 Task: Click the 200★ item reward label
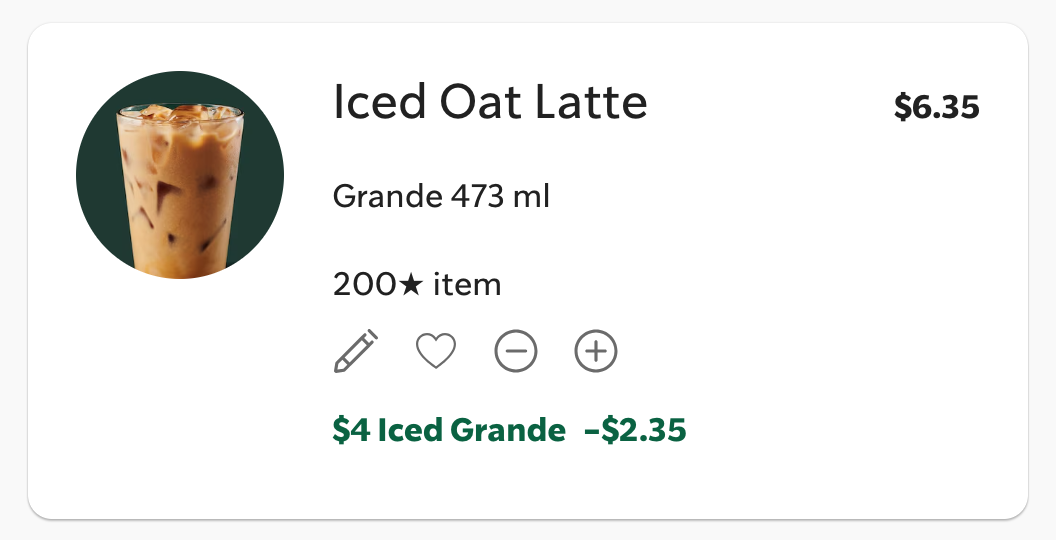point(416,285)
